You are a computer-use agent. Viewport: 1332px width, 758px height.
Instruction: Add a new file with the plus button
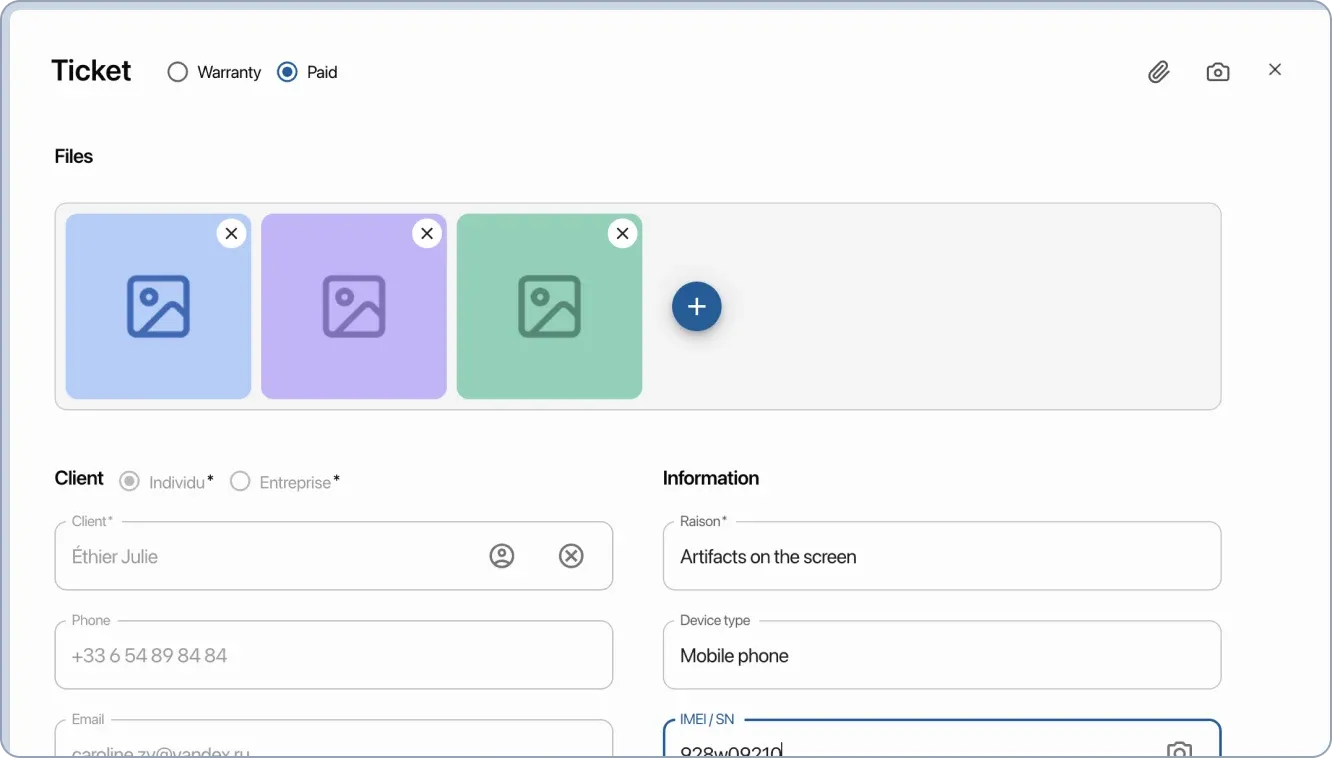pyautogui.click(x=696, y=306)
